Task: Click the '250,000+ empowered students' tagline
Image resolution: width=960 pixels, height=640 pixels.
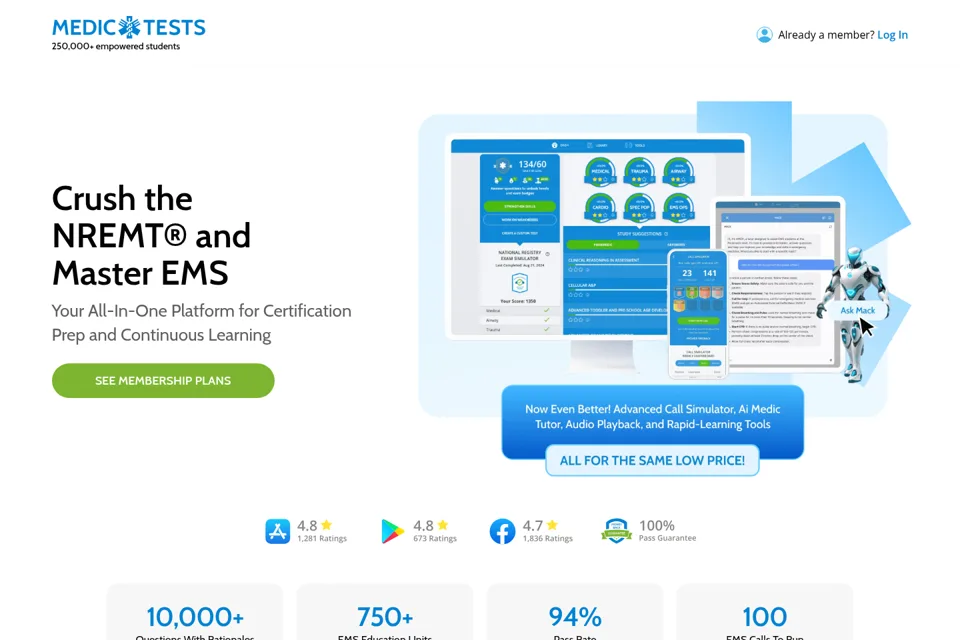Action: pos(116,47)
